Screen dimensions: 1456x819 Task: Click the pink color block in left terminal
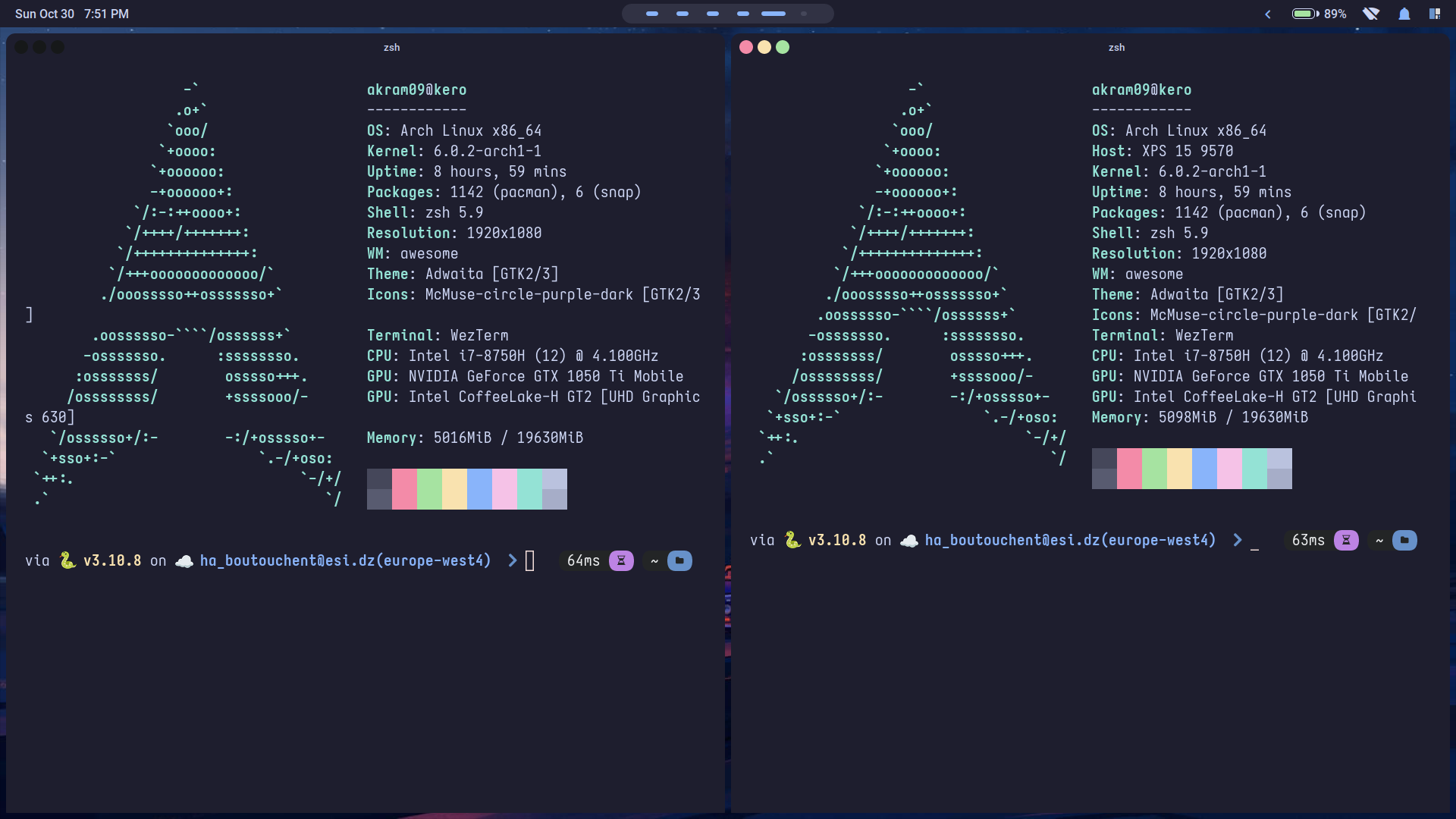click(404, 488)
